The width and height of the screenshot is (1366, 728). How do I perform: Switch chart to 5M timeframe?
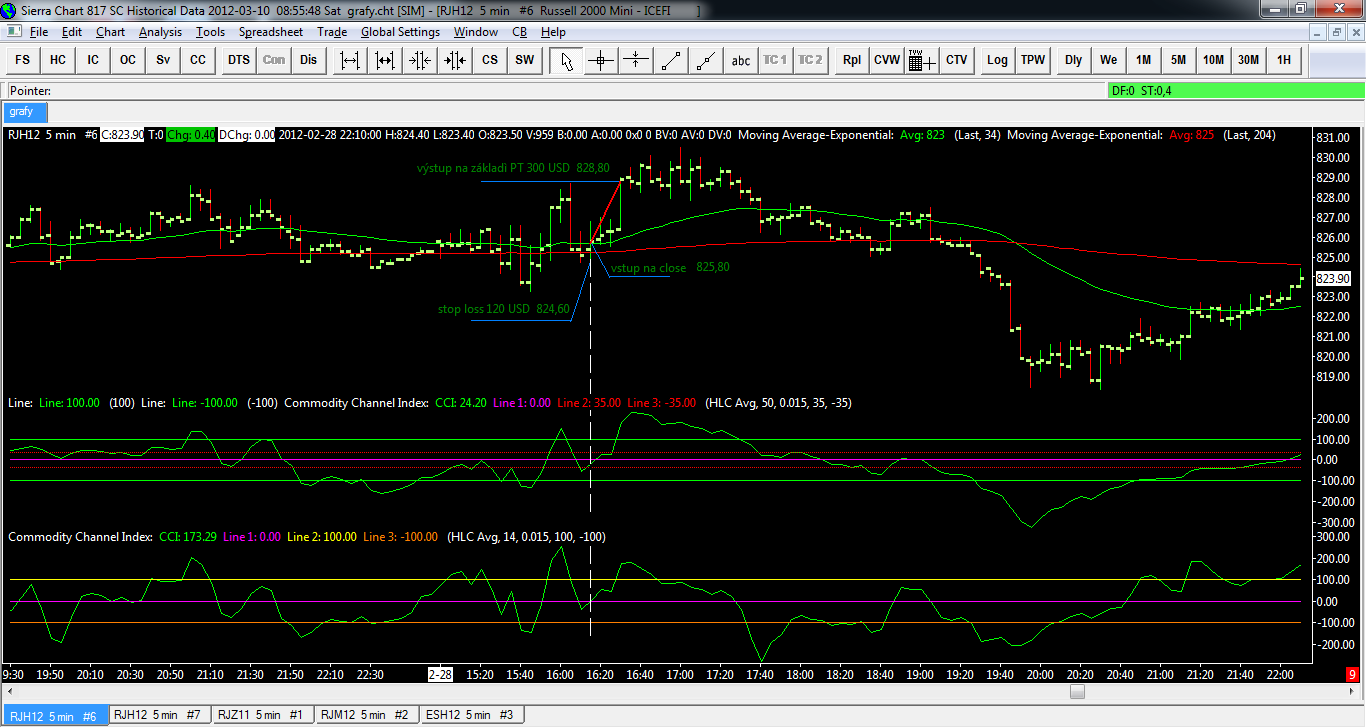click(1178, 60)
